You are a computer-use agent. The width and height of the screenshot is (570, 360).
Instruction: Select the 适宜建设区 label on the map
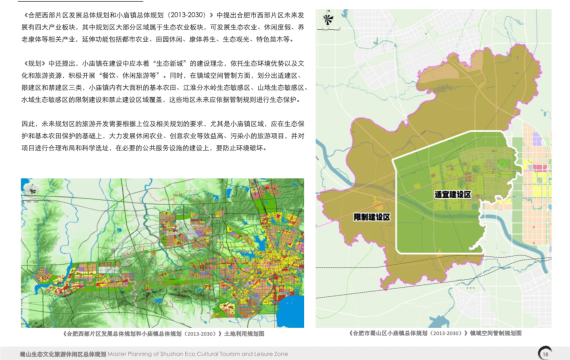click(x=453, y=195)
